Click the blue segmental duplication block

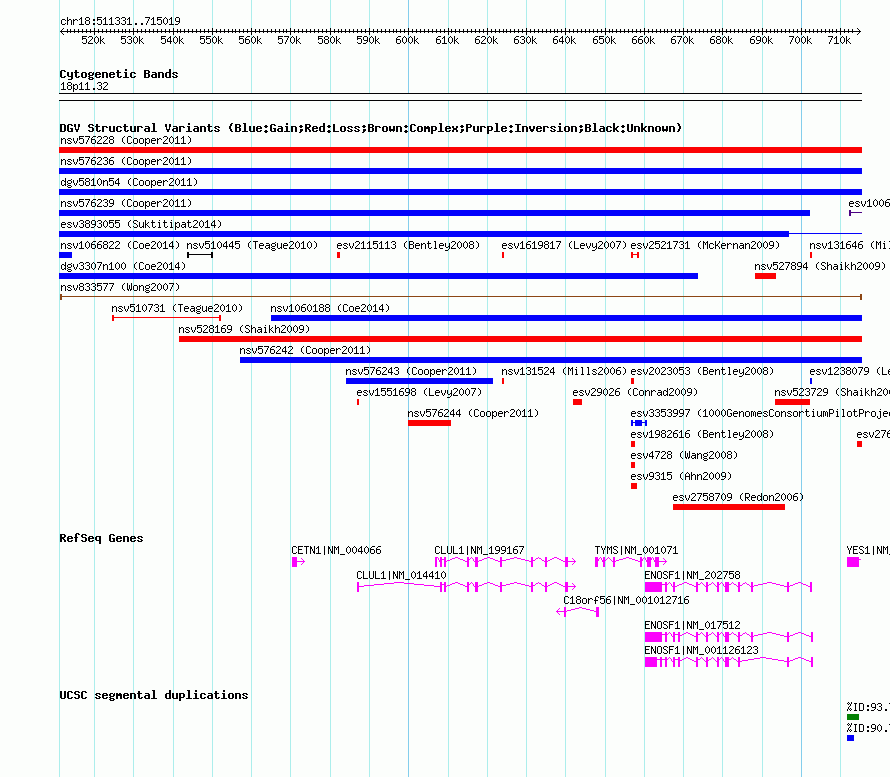[x=850, y=738]
